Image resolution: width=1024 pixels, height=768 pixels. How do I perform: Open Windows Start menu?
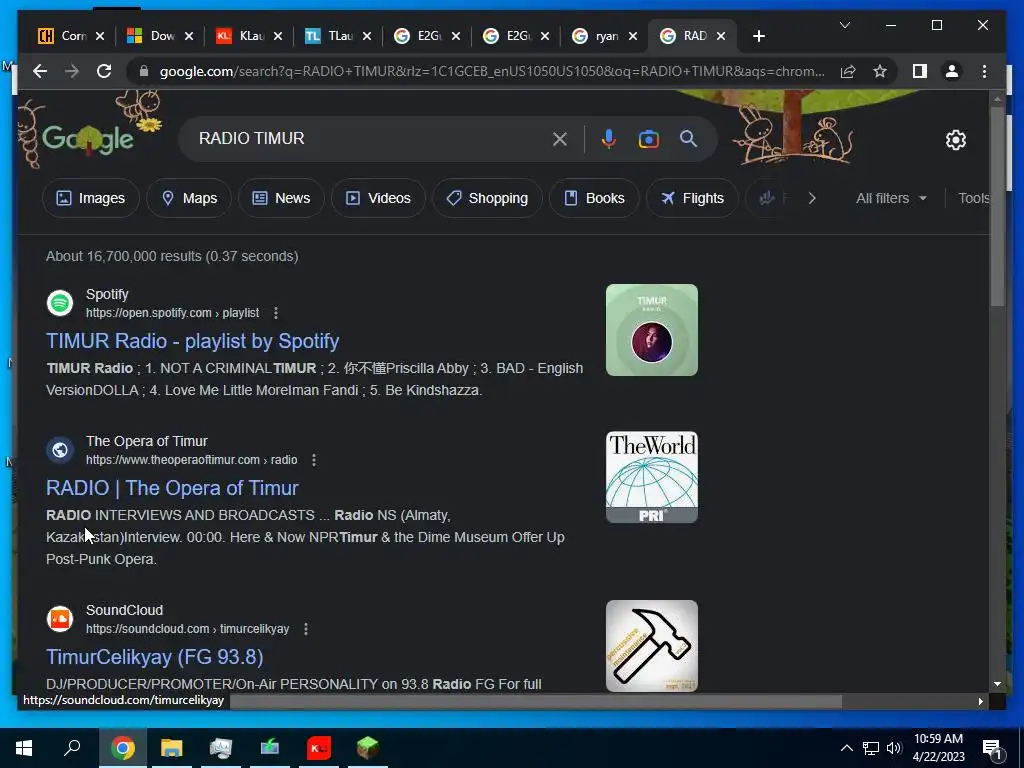pos(24,748)
